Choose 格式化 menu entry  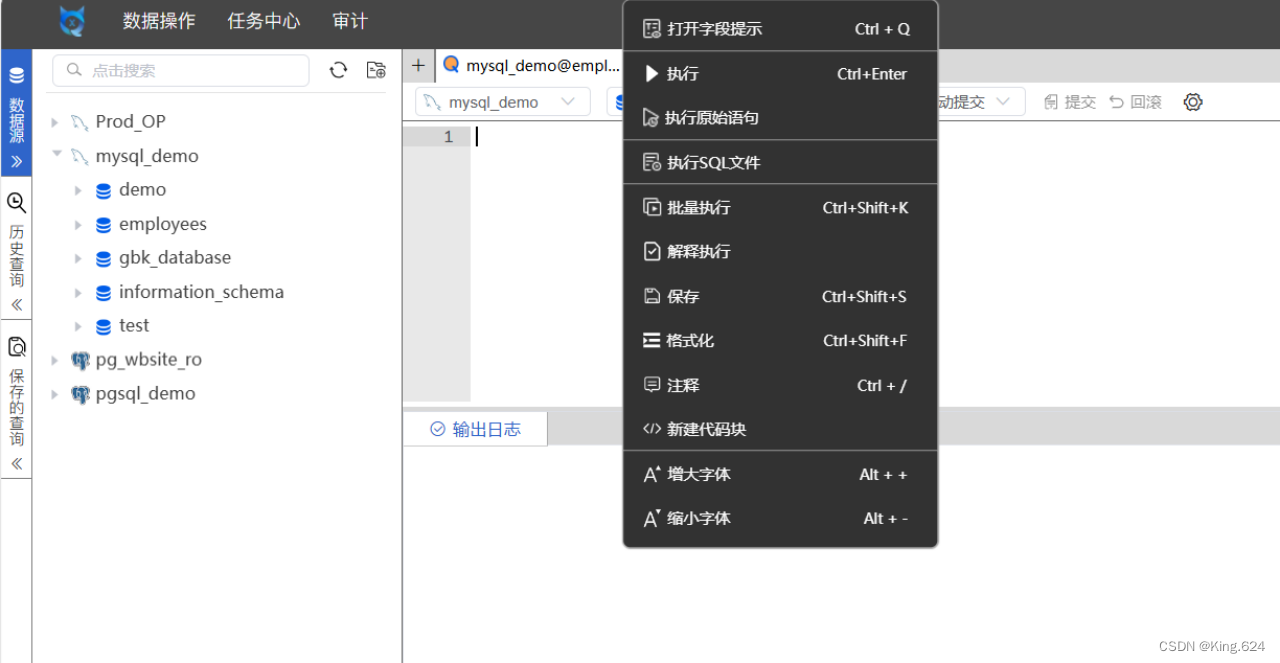click(x=780, y=341)
